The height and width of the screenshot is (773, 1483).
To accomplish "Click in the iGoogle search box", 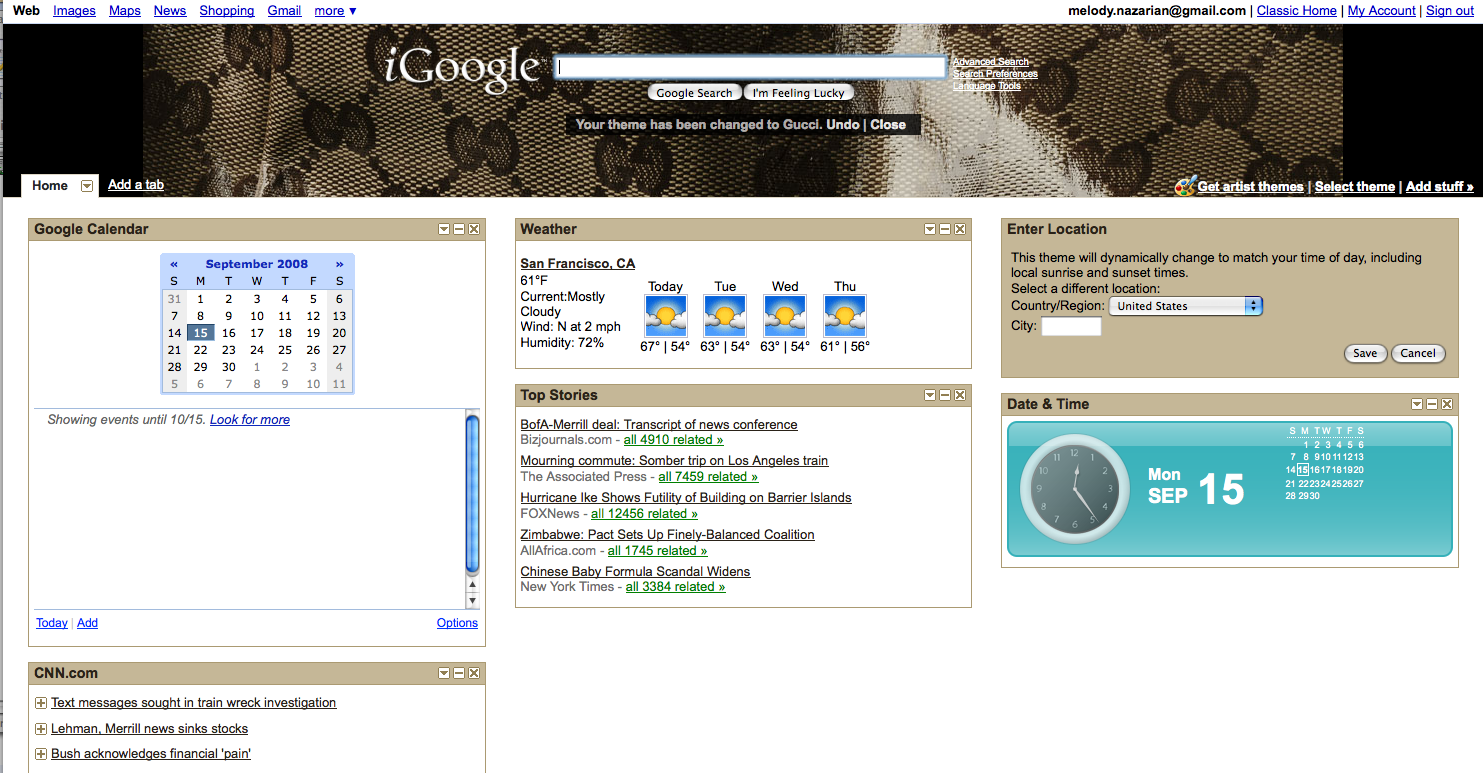I will (751, 67).
